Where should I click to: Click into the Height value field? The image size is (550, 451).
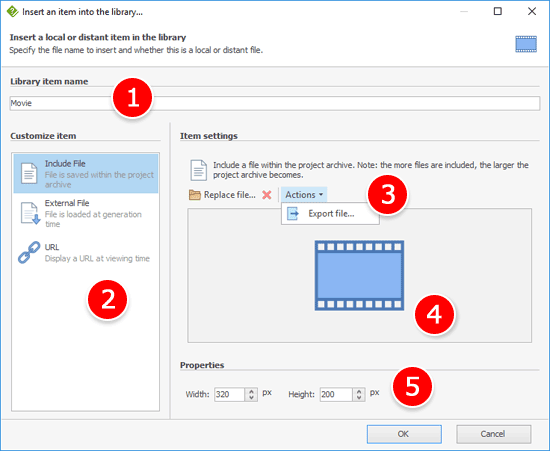coord(336,394)
